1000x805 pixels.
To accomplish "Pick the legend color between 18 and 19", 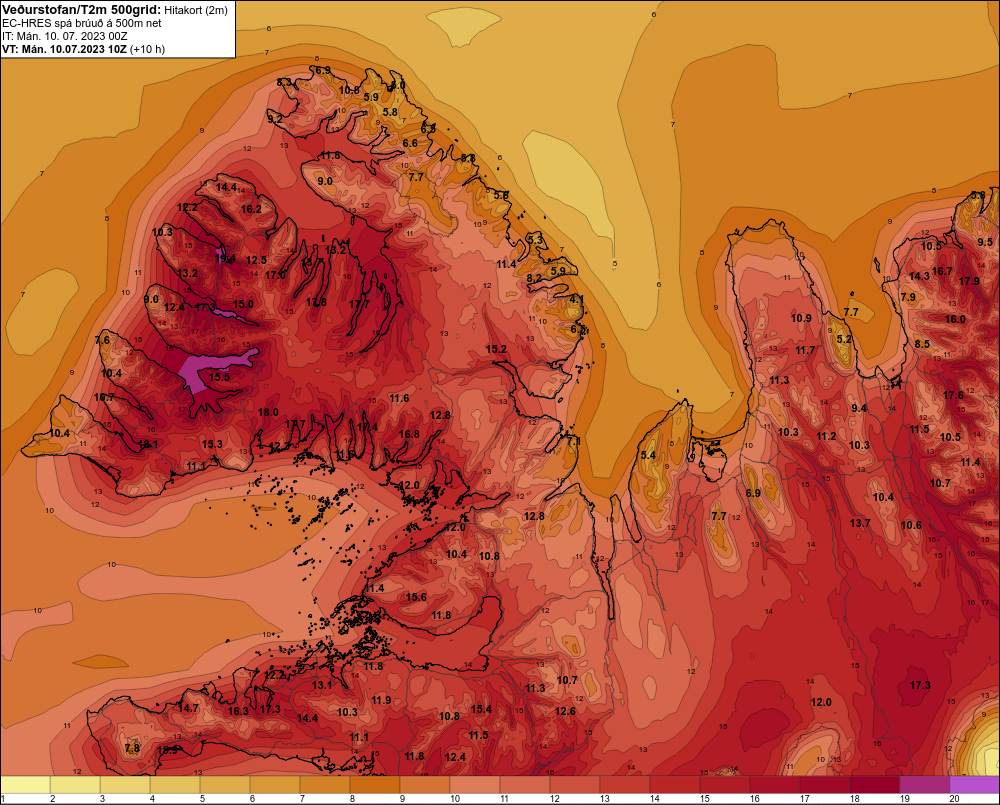I will [x=875, y=785].
